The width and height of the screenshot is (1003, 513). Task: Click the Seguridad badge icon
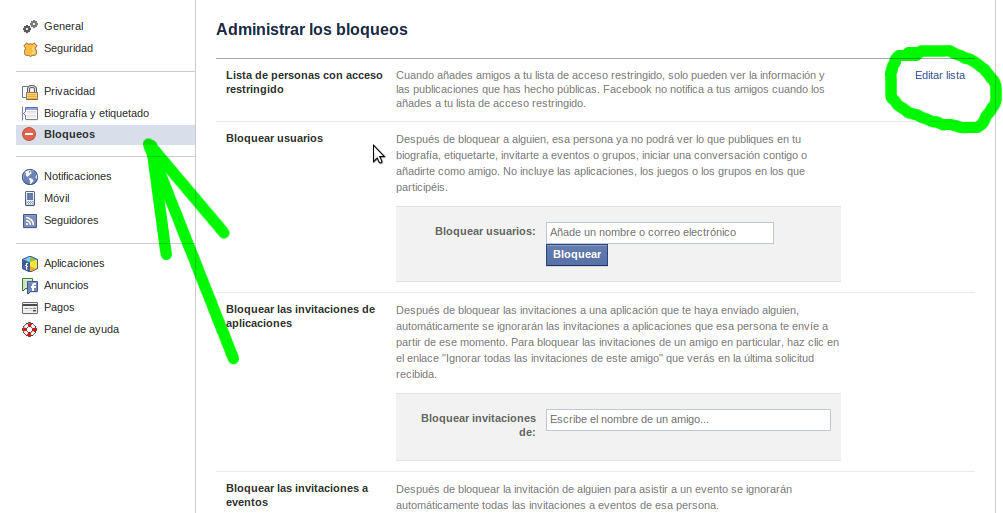[30, 48]
